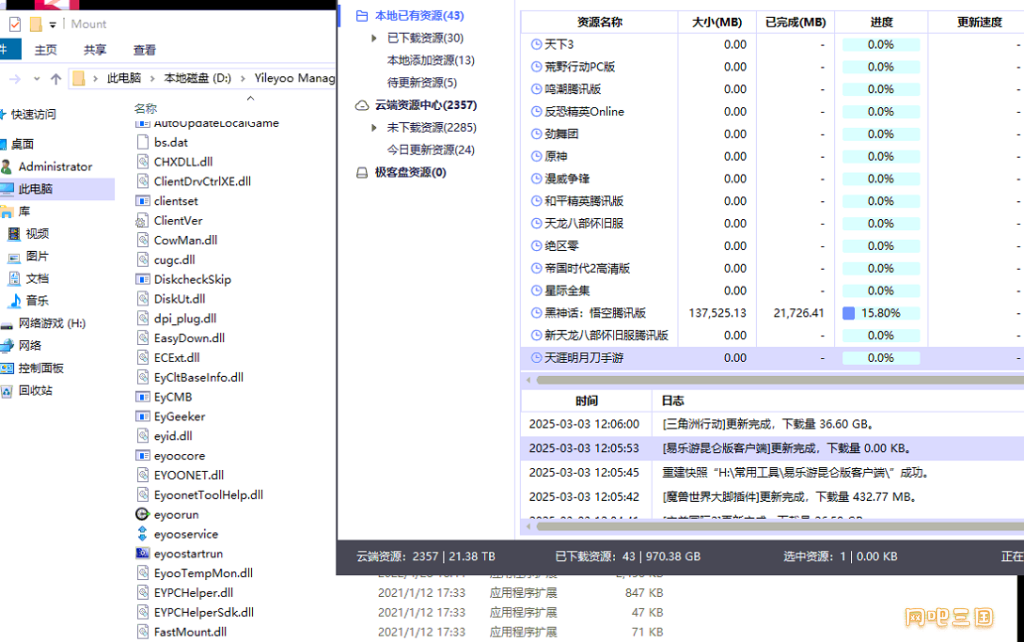Click the log panel horizontal scrollbar
Screen dimensions: 1024x642
coord(780,526)
